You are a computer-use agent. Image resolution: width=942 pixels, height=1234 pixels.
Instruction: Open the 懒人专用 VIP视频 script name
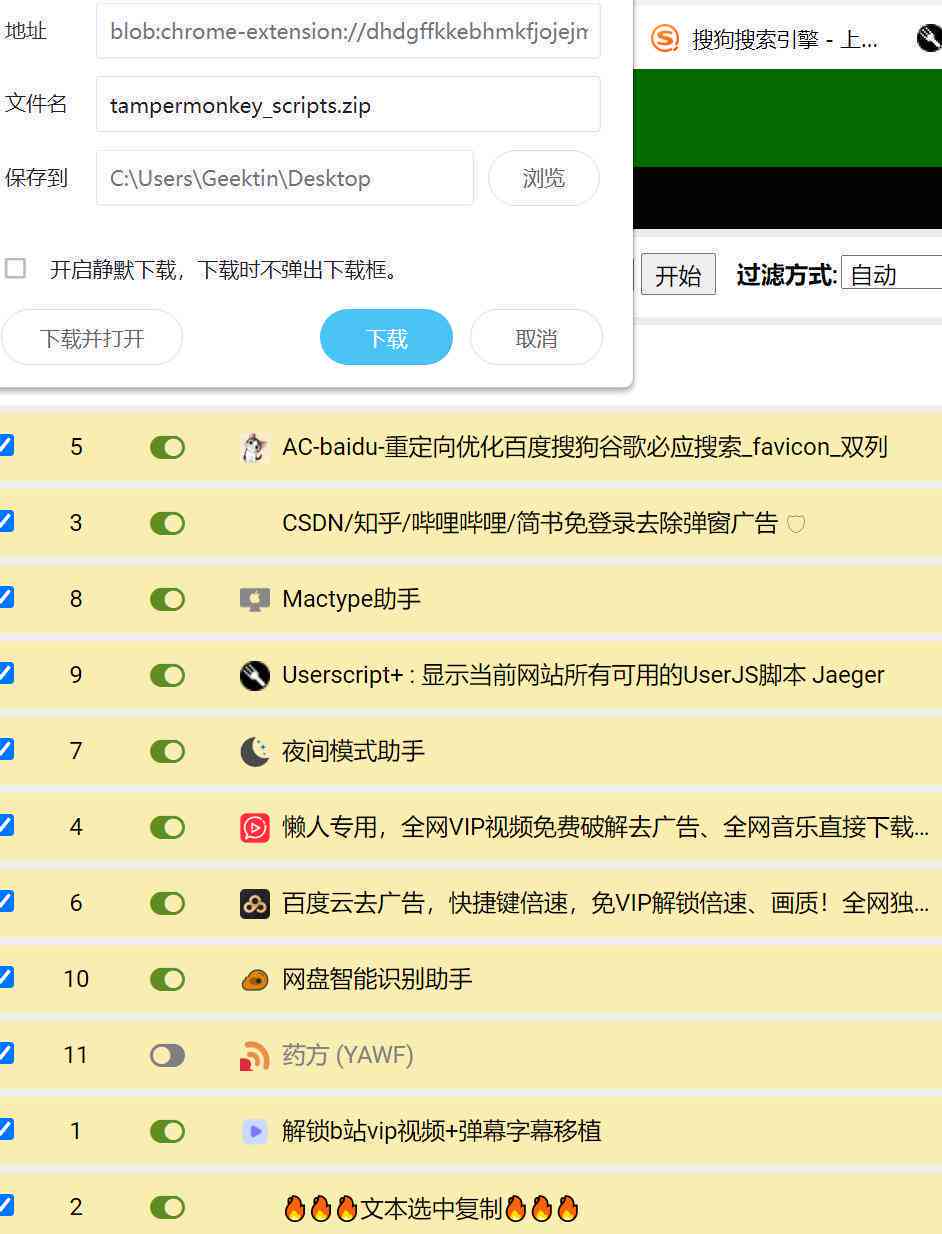(606, 827)
